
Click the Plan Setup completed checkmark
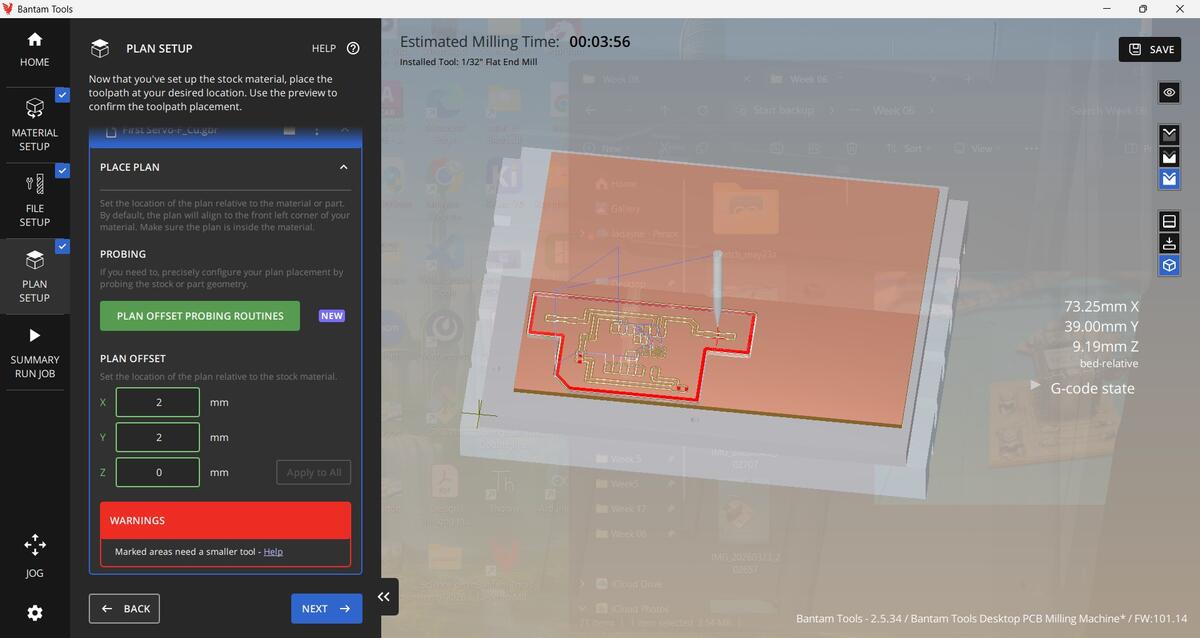tap(62, 246)
